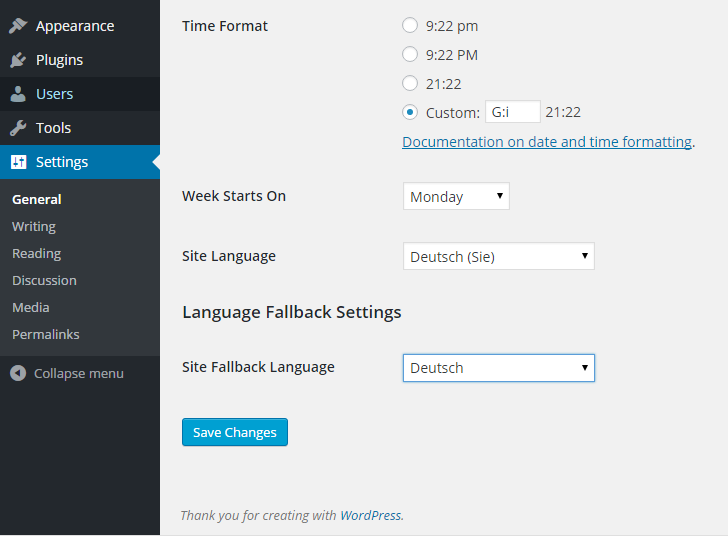Click the Appearance paintbrush icon
Image resolution: width=728 pixels, height=536 pixels.
pyautogui.click(x=18, y=26)
